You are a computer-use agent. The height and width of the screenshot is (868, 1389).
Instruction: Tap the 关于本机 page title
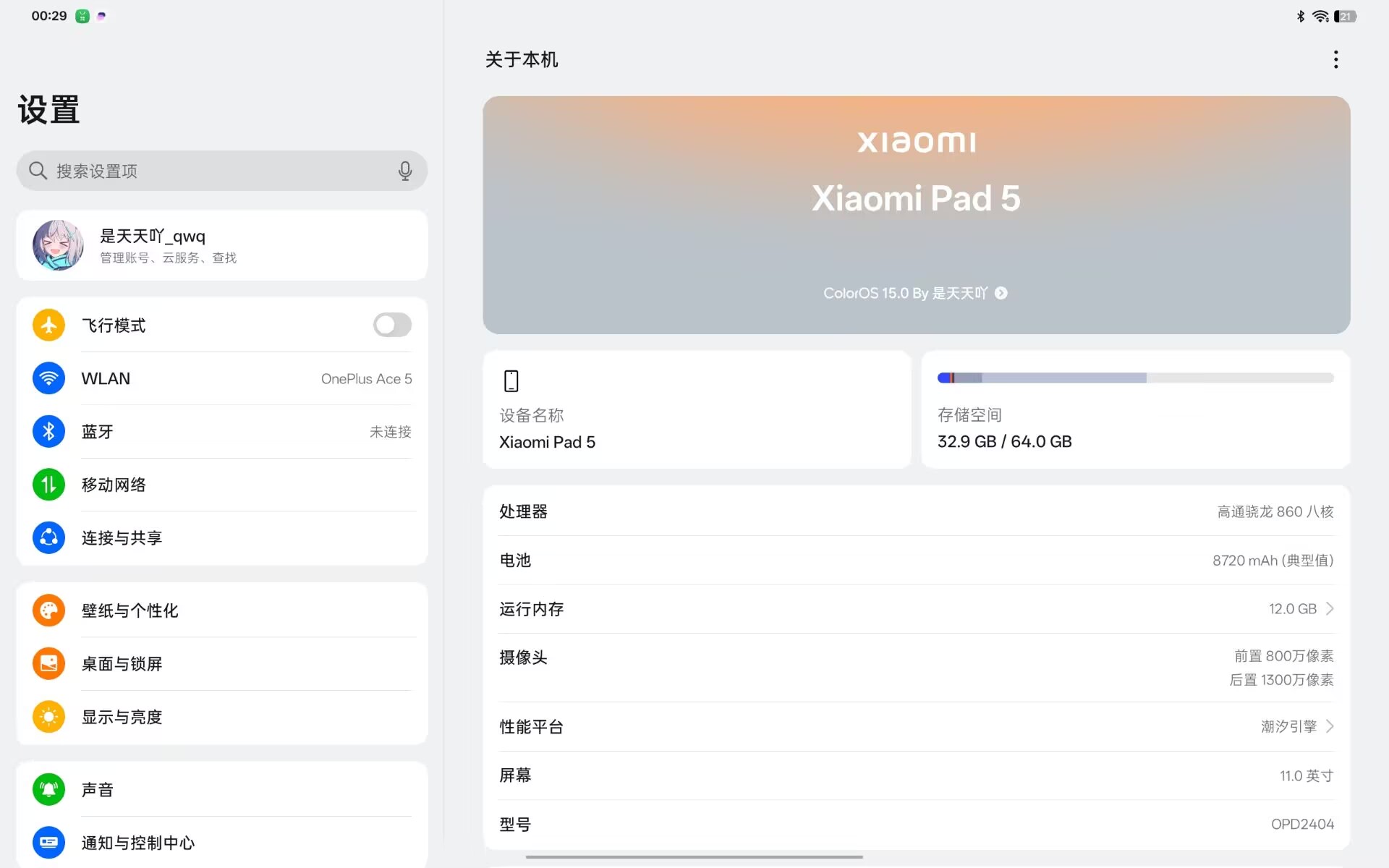(522, 59)
